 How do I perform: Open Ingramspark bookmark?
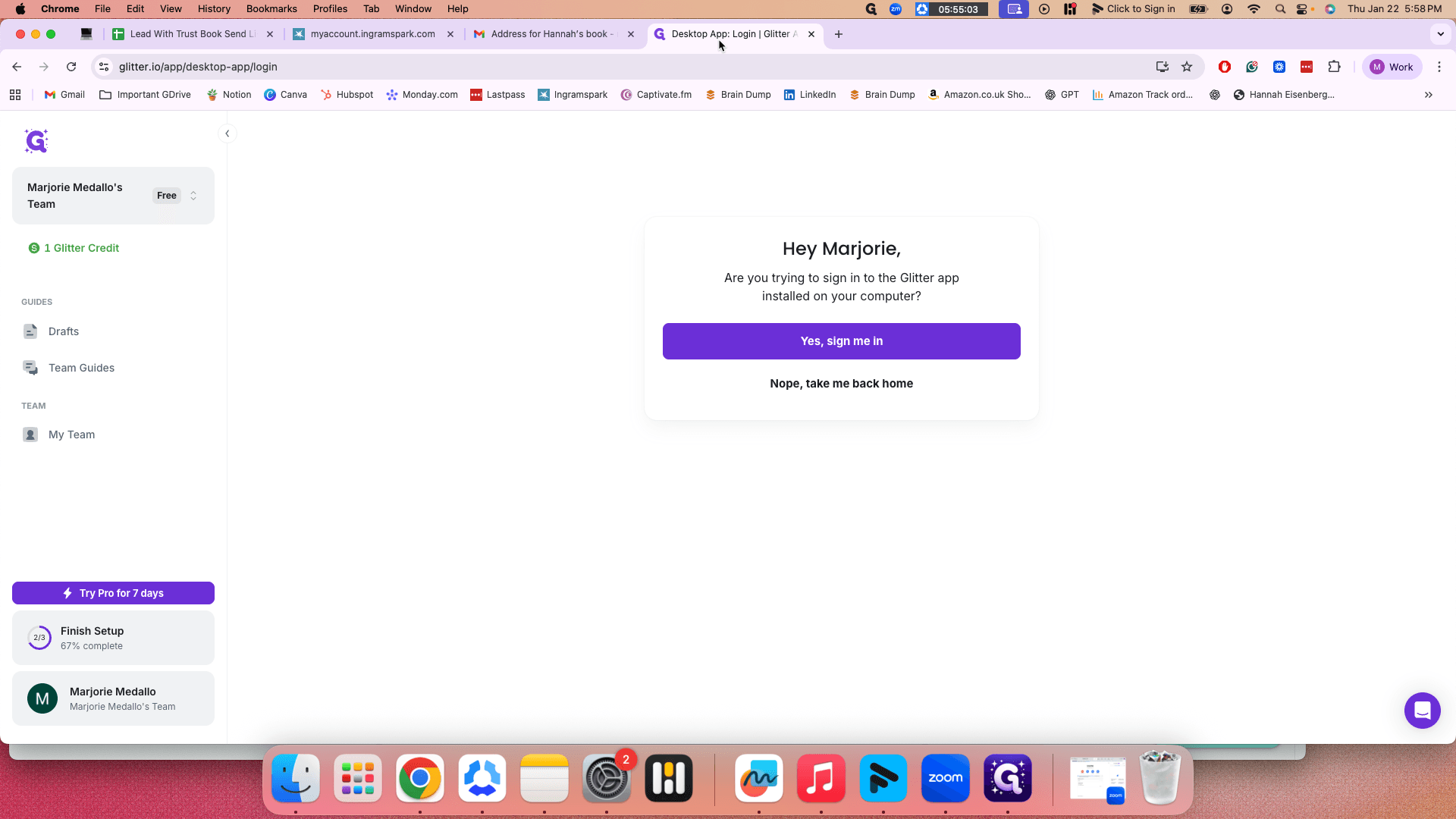pyautogui.click(x=573, y=95)
